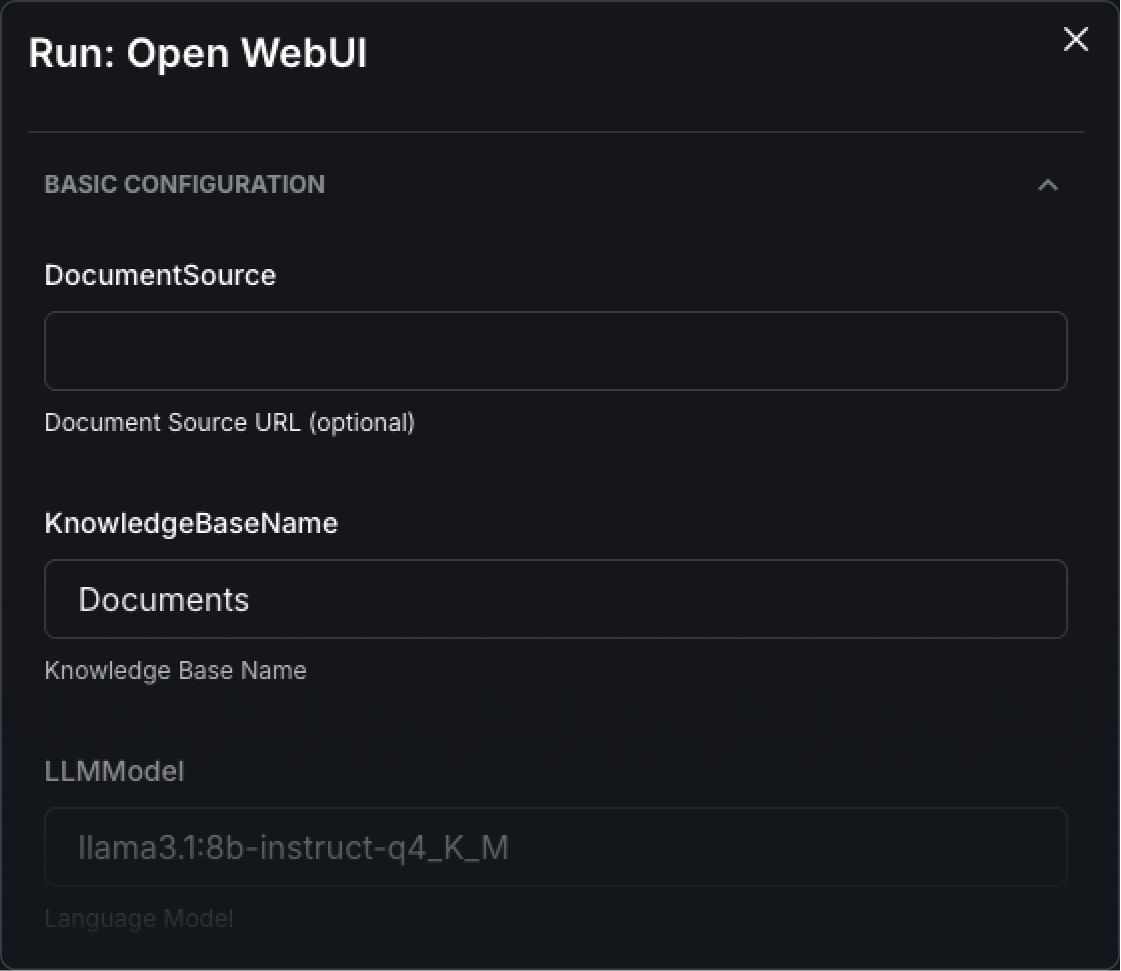This screenshot has width=1121, height=971.
Task: Focus the empty DocumentSource input field
Action: [555, 351]
